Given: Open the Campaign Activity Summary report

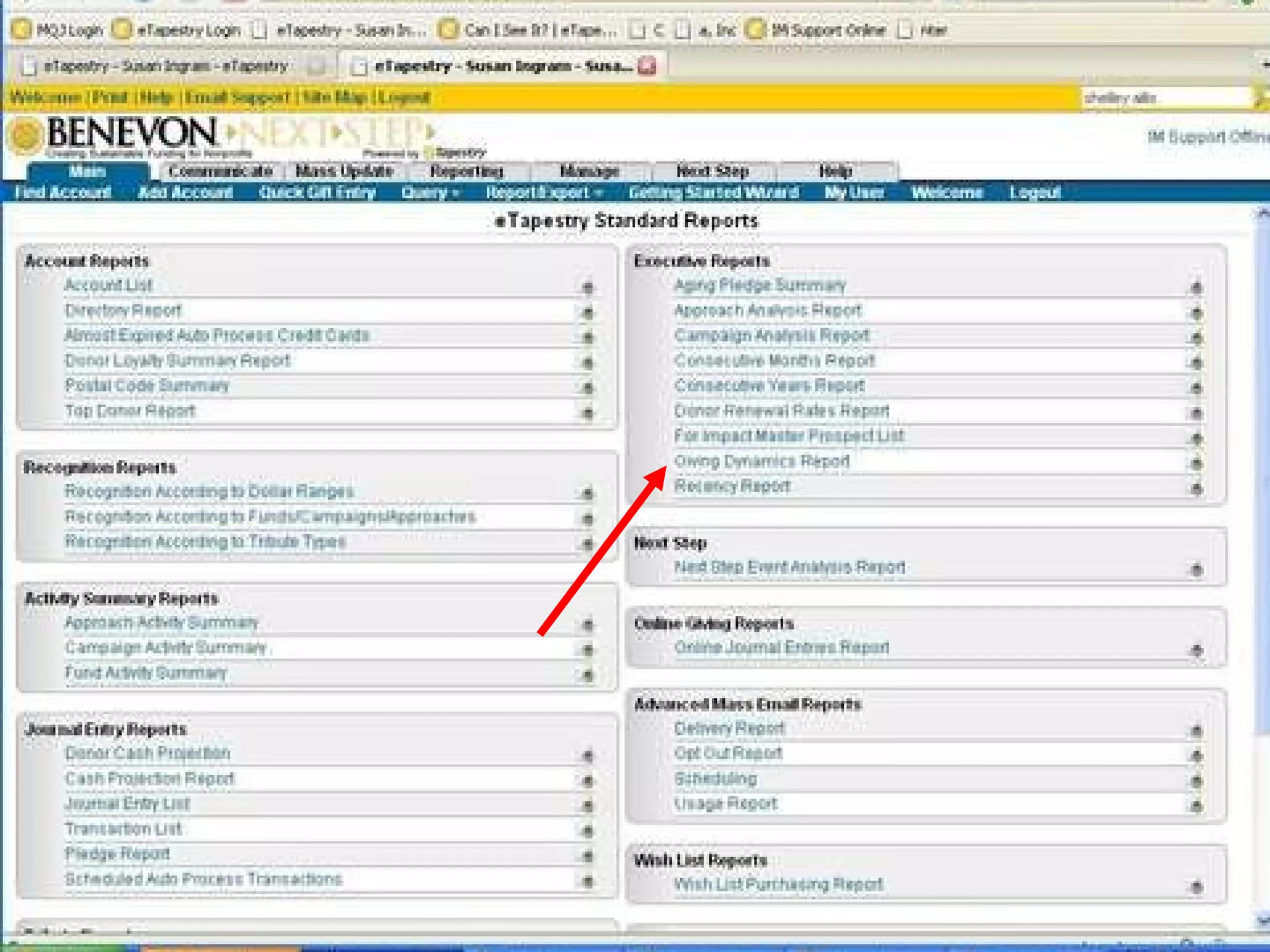Looking at the screenshot, I should pyautogui.click(x=165, y=648).
